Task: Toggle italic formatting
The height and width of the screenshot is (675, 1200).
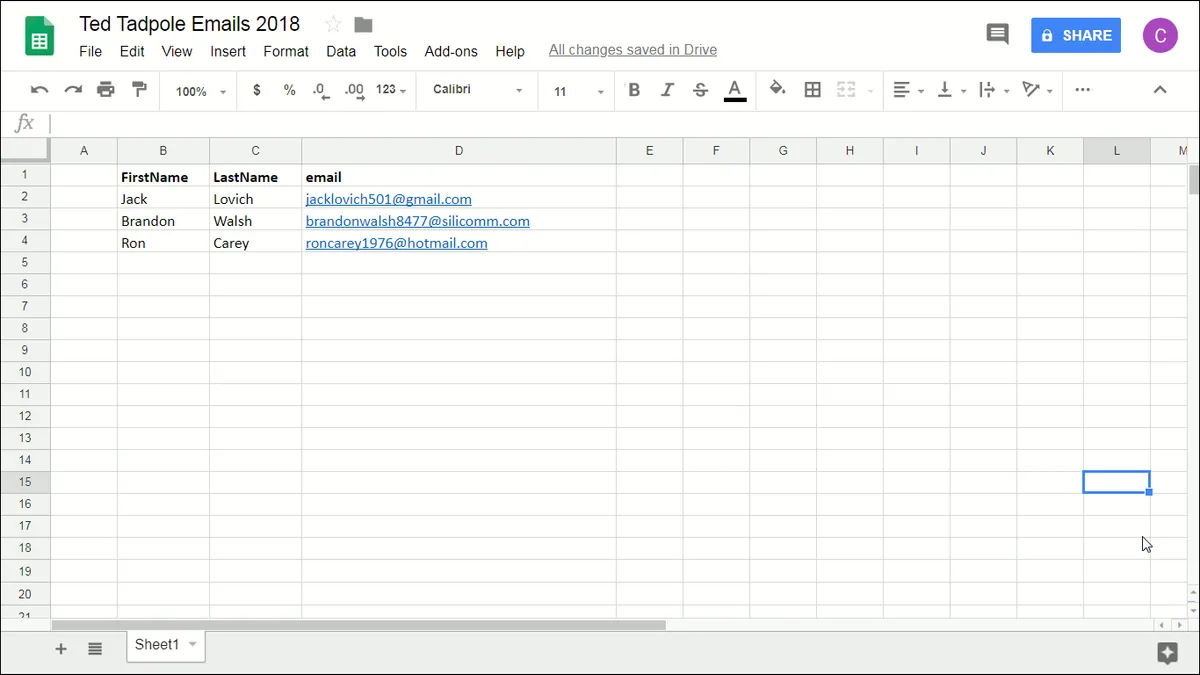Action: 667,90
